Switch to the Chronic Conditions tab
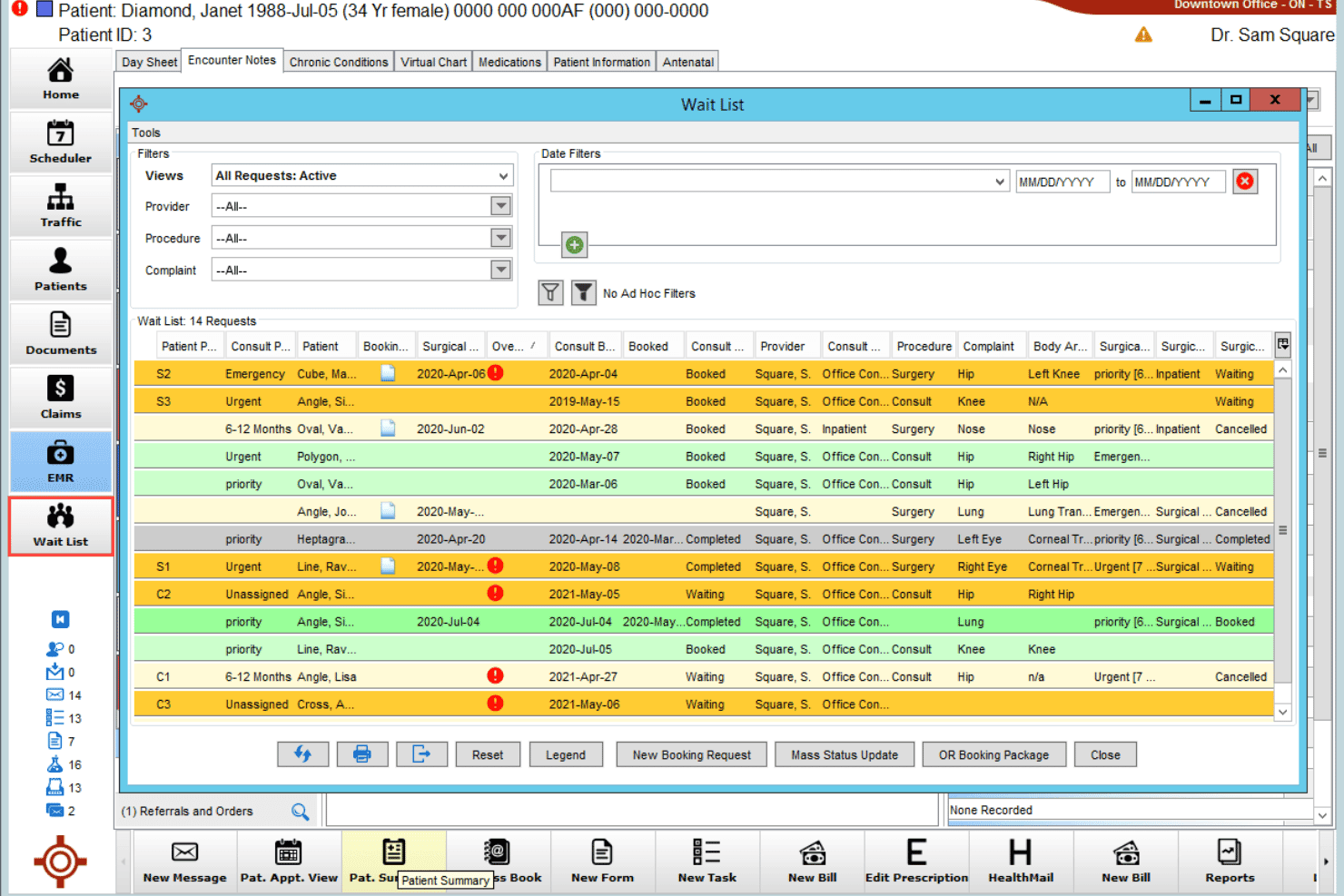1344x896 pixels. [339, 62]
